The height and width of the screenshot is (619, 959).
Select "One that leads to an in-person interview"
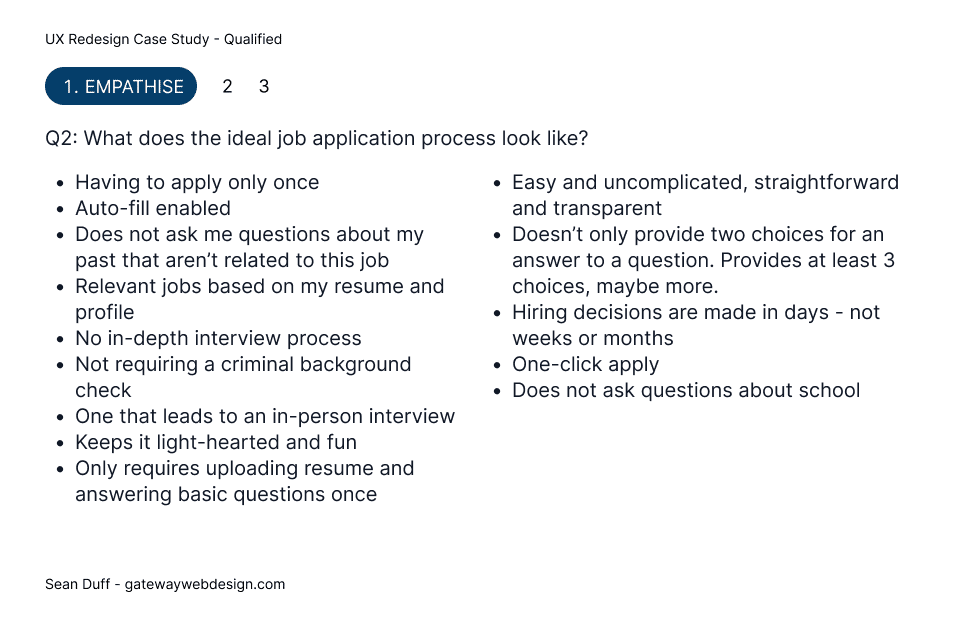[x=265, y=417]
